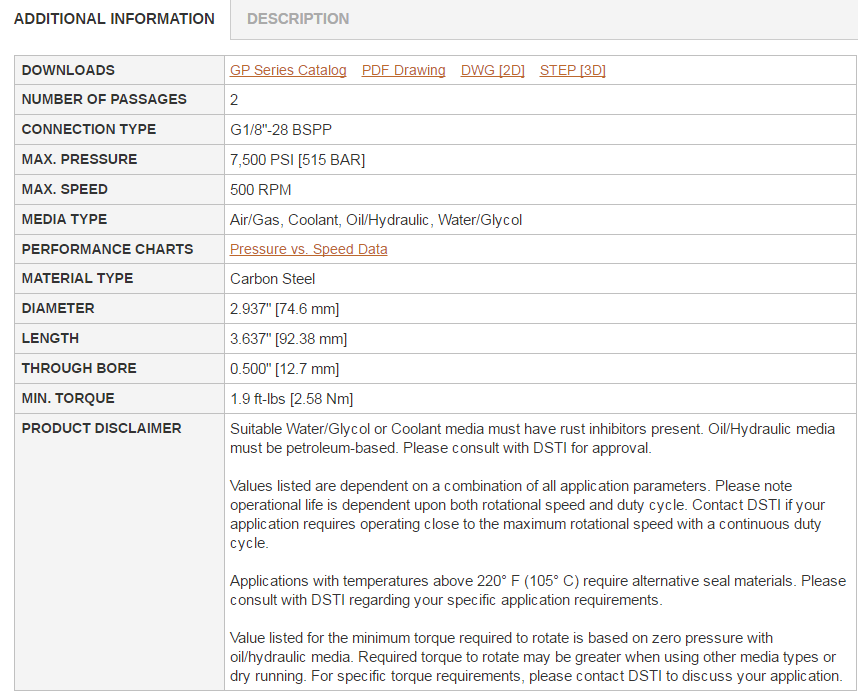Click the rust inhibitors disclaimer paragraph
Image resolution: width=858 pixels, height=691 pixels.
click(532, 438)
